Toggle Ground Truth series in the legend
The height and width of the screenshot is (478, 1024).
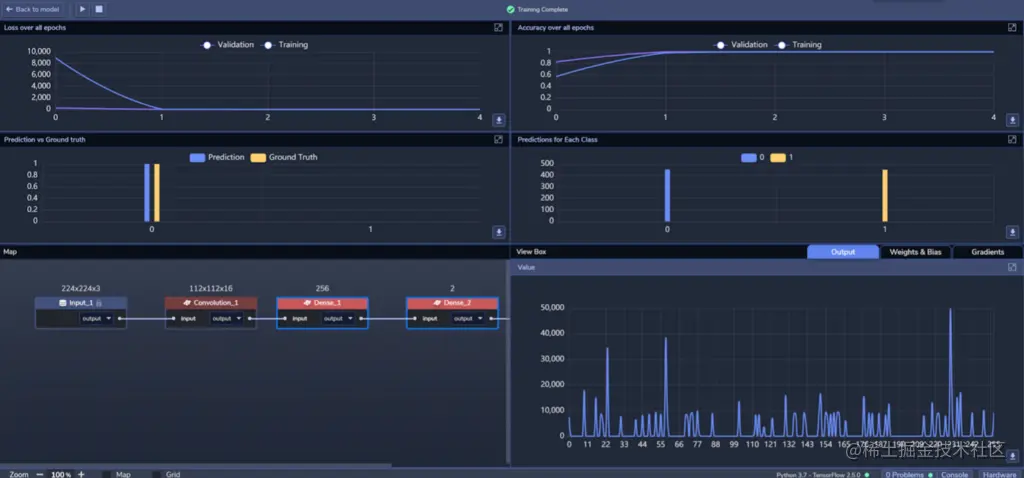pos(284,157)
